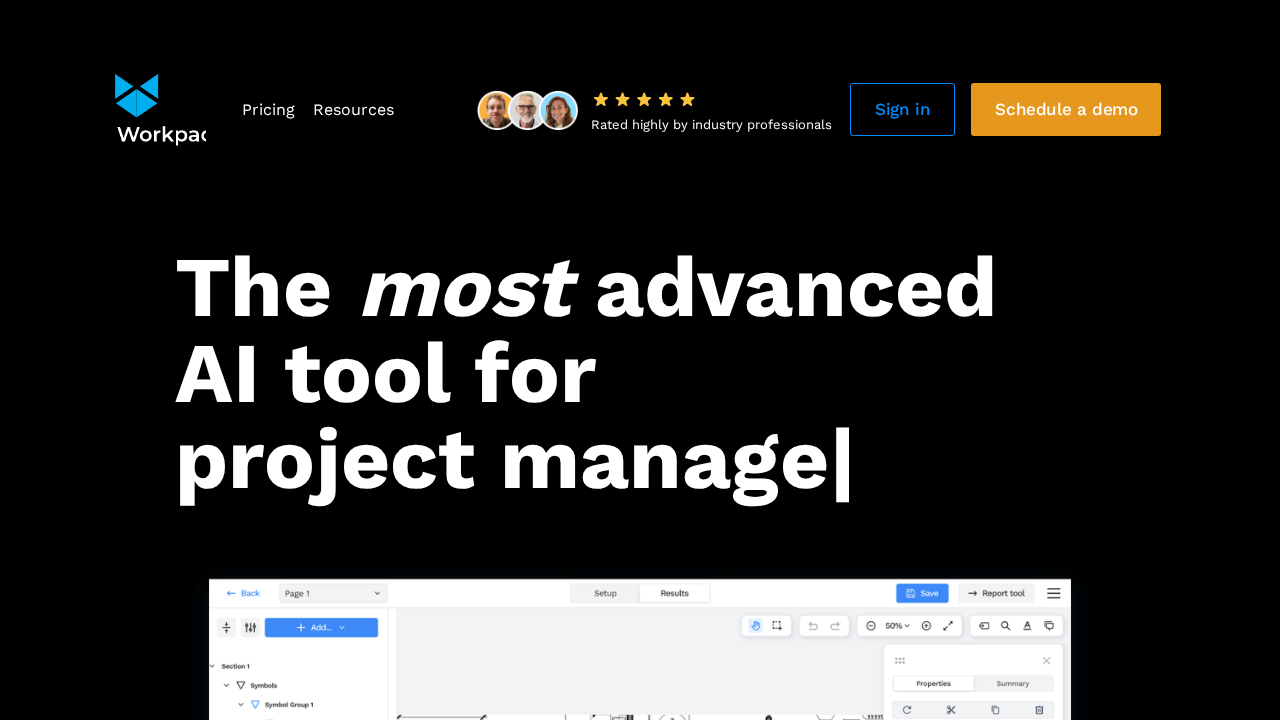Click the trash delete icon
1280x720 pixels.
1039,710
